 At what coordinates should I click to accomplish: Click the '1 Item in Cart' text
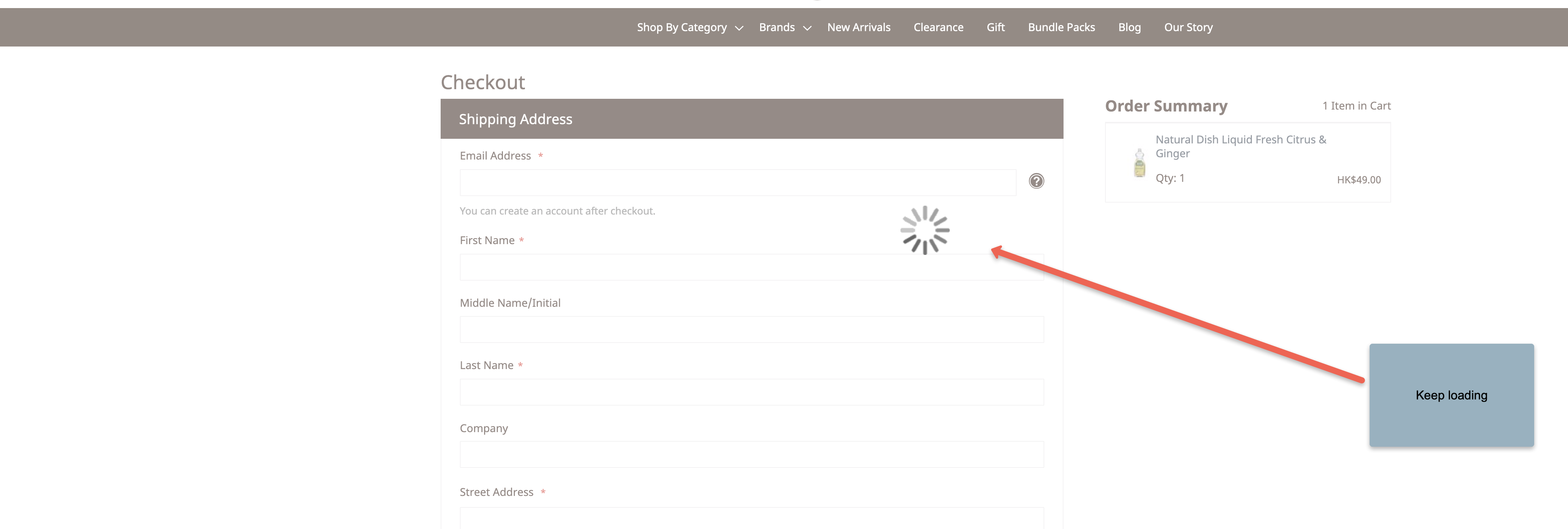tap(1356, 105)
